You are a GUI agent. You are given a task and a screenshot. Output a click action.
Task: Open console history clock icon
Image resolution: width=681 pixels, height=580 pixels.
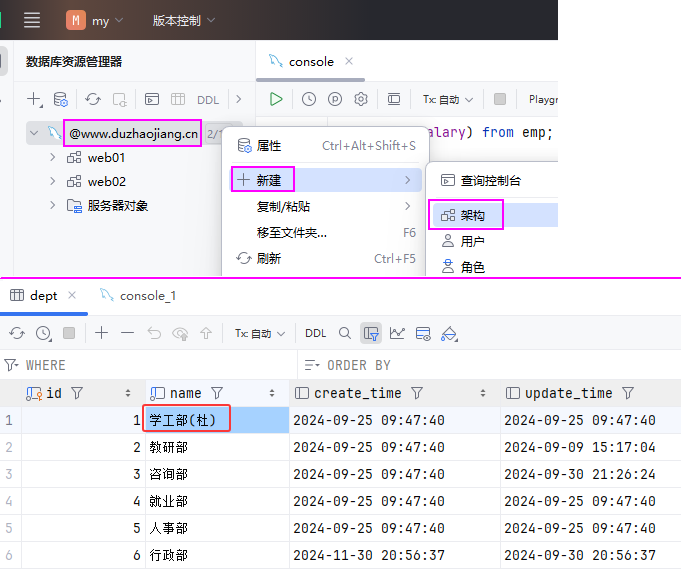coord(309,99)
